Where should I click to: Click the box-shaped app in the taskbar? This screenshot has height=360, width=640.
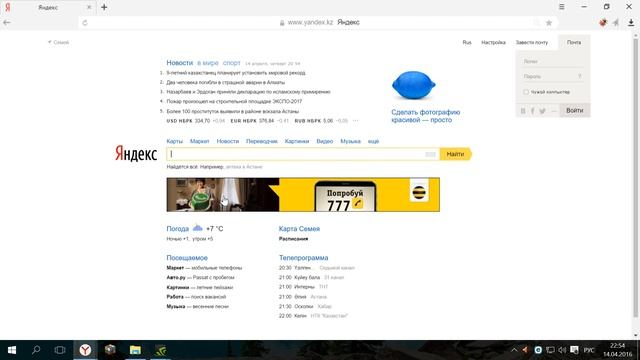pos(110,350)
